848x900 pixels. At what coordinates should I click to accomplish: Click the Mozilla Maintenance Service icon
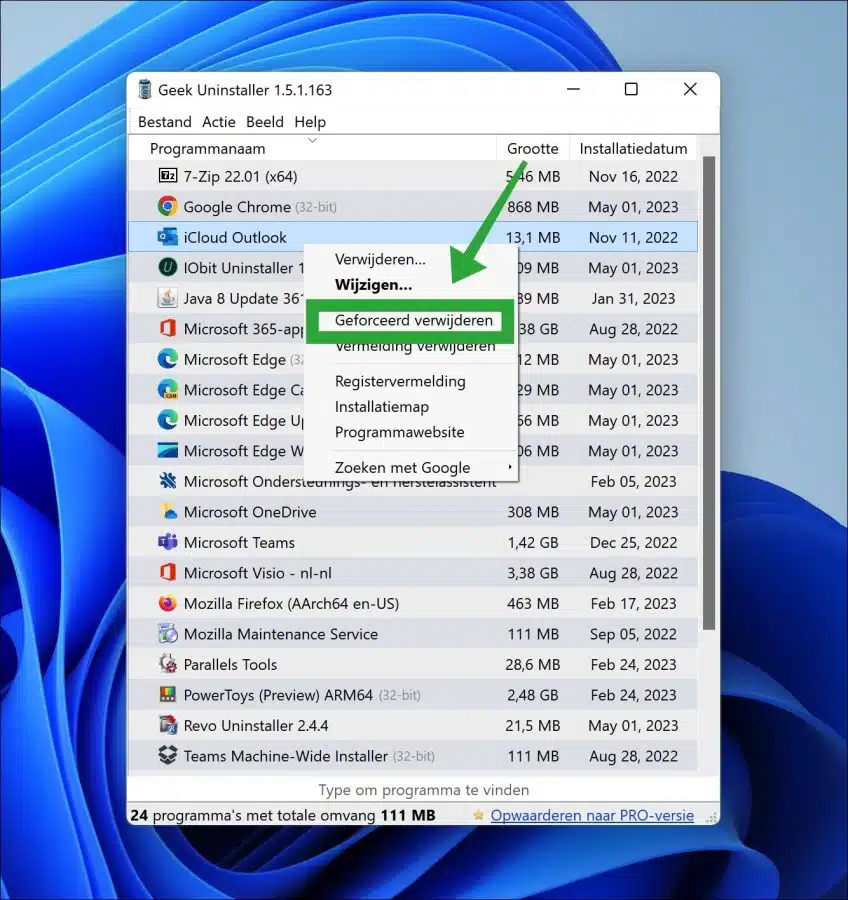(x=168, y=633)
